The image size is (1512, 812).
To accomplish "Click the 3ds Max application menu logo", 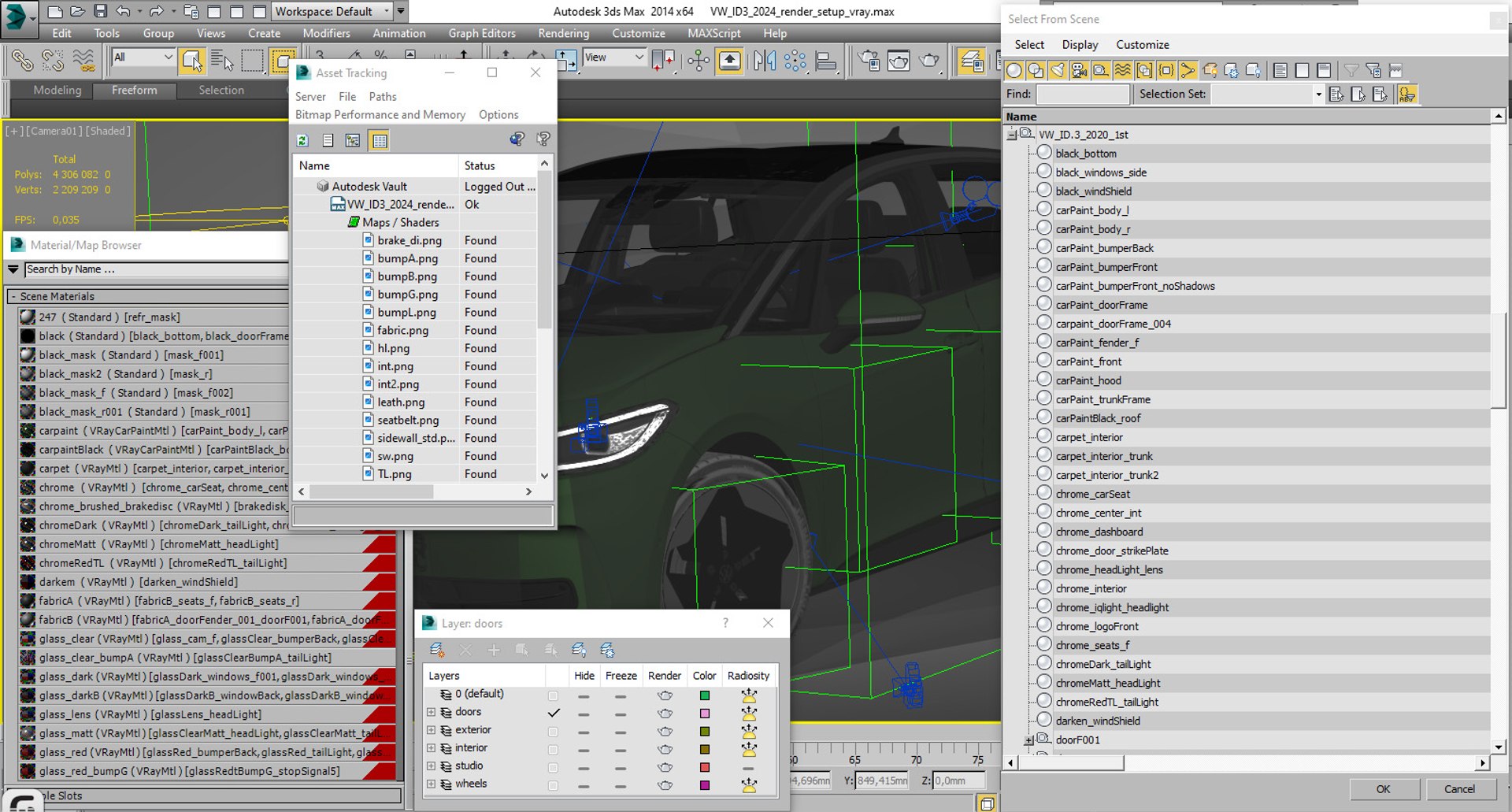I will (x=19, y=19).
